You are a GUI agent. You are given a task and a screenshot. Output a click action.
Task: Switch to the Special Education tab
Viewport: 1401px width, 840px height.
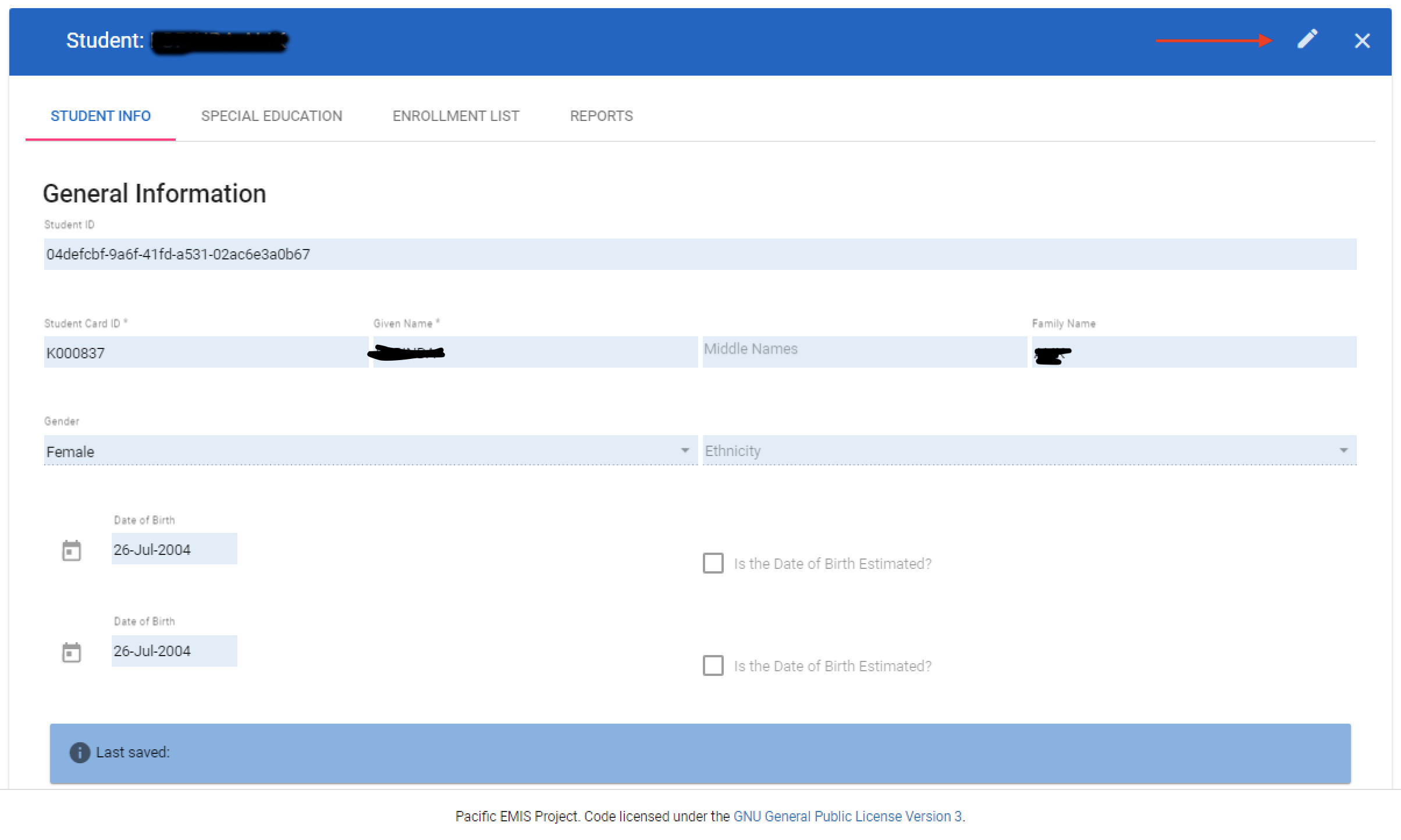click(x=272, y=116)
